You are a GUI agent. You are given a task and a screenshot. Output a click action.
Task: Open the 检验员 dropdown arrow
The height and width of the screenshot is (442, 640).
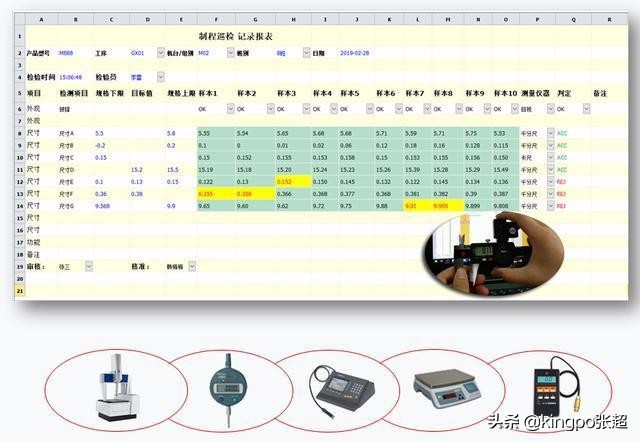[x=161, y=77]
